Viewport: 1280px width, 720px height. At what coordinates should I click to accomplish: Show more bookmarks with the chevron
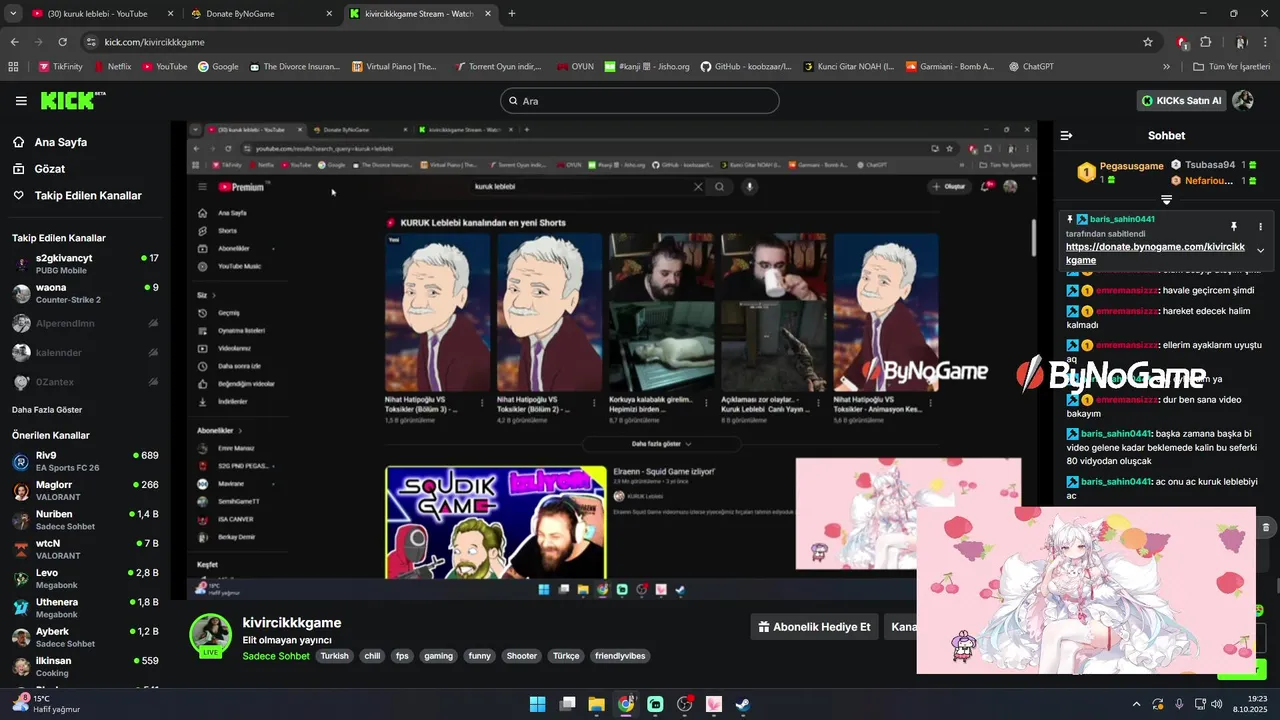point(1166,67)
